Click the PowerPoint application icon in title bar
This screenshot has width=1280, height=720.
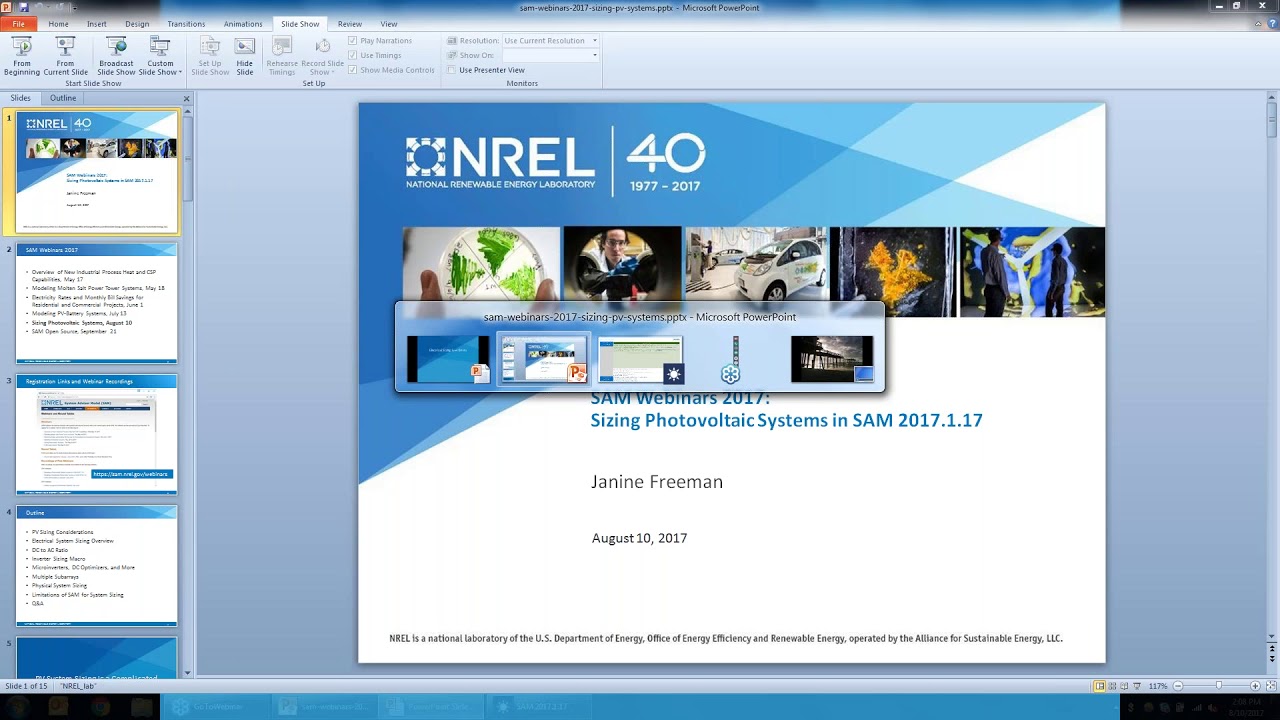(x=8, y=6)
